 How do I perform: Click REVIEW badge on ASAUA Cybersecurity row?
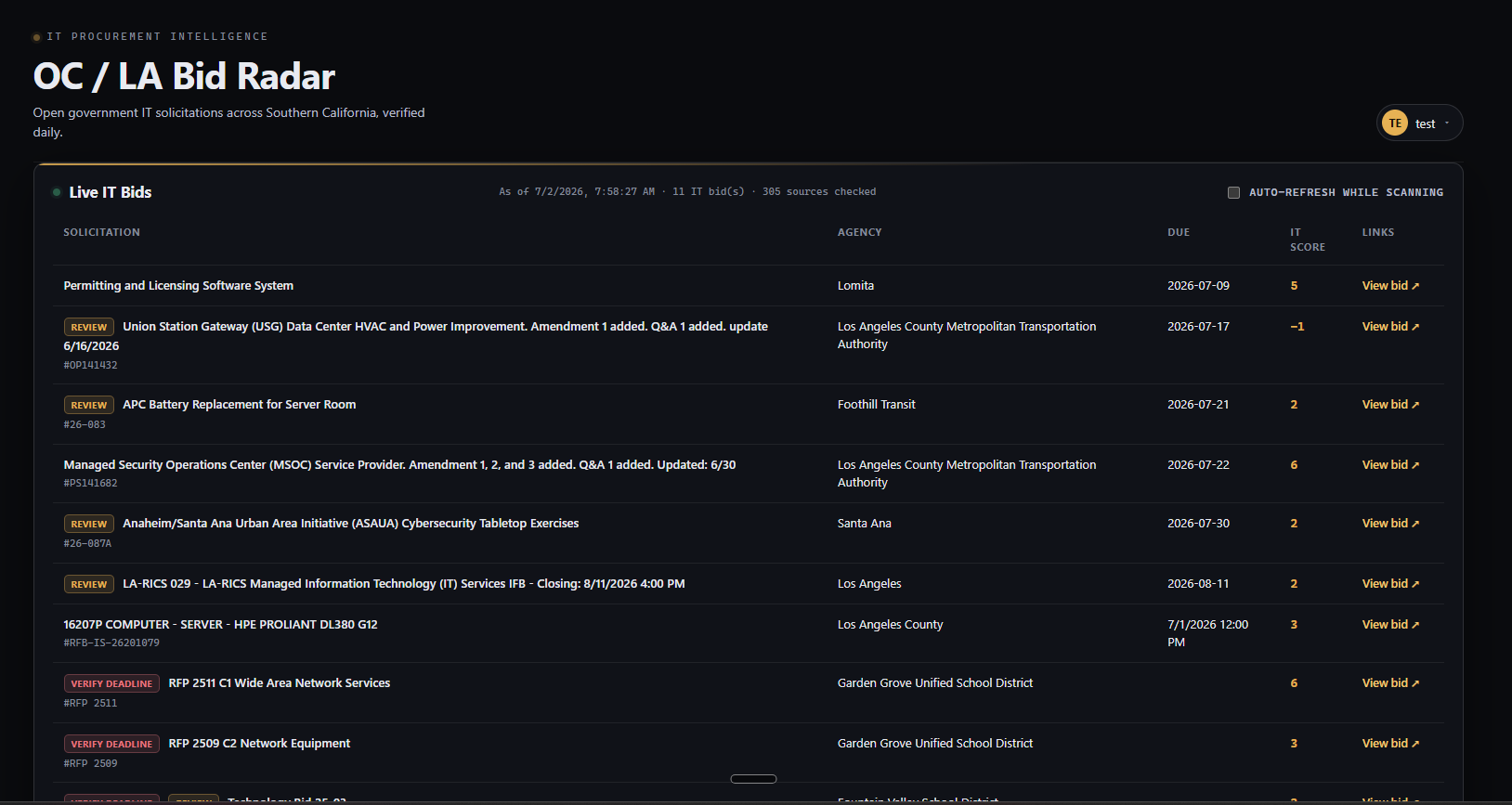89,524
